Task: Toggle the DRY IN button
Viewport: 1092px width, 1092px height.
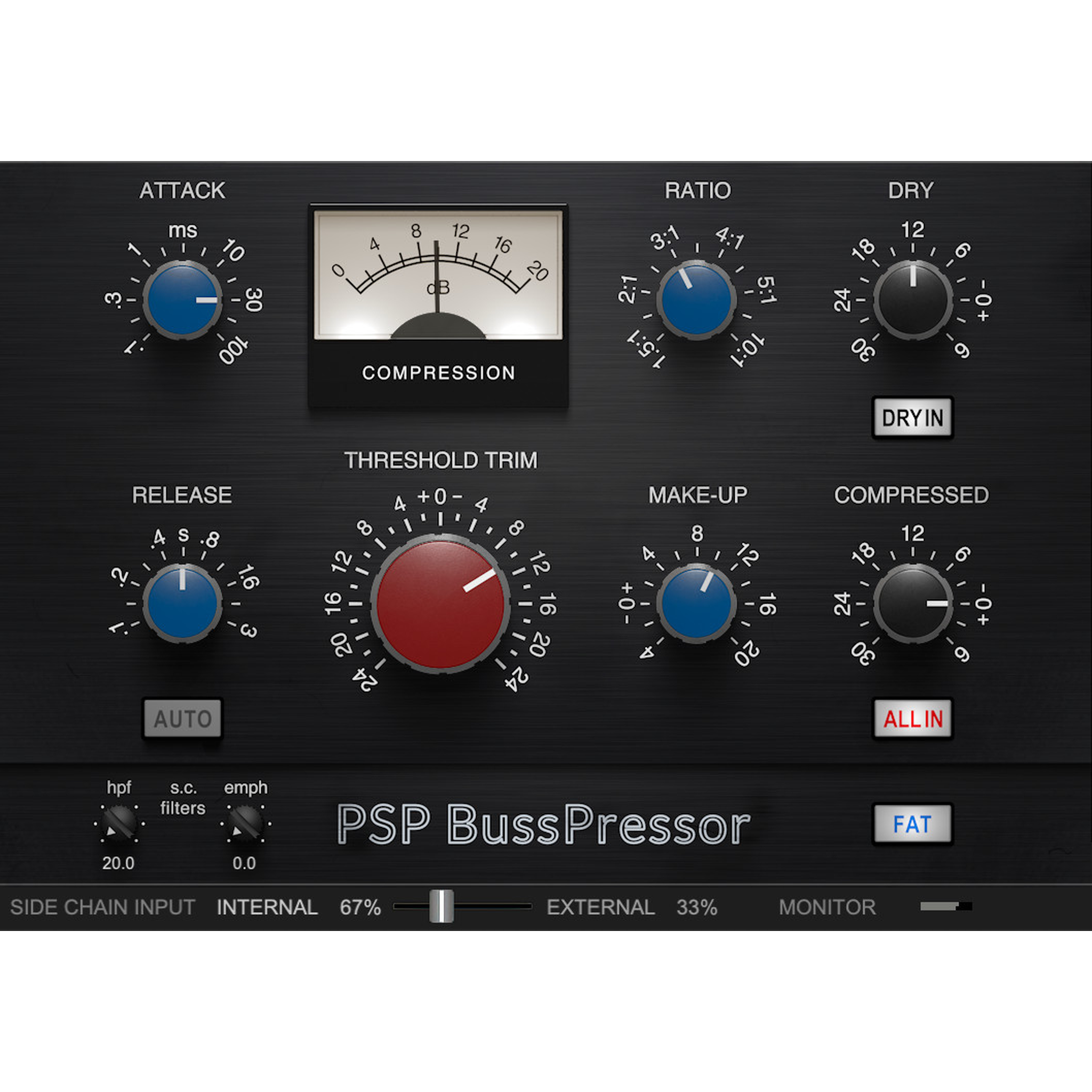Action: click(912, 417)
